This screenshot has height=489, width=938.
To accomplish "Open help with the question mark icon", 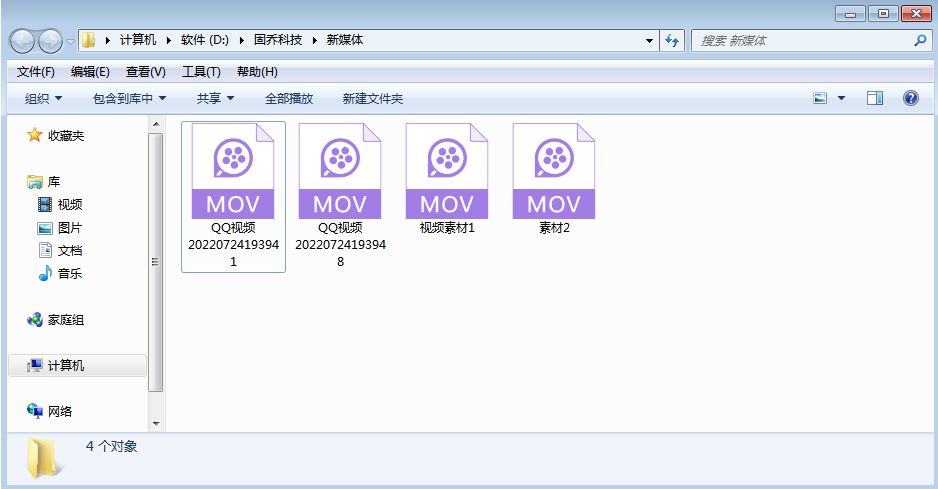I will coord(910,98).
